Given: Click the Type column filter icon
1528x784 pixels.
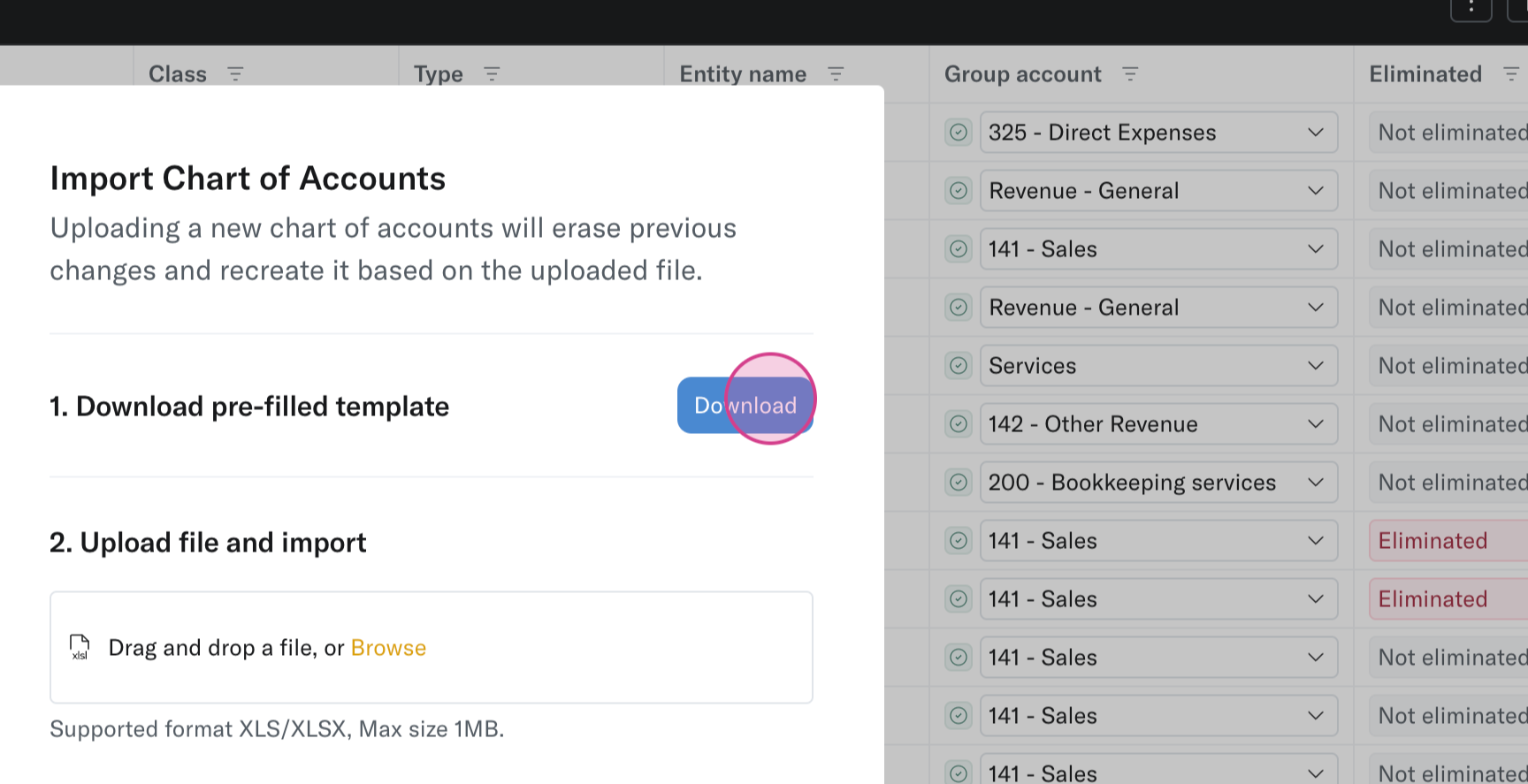Looking at the screenshot, I should pos(492,74).
